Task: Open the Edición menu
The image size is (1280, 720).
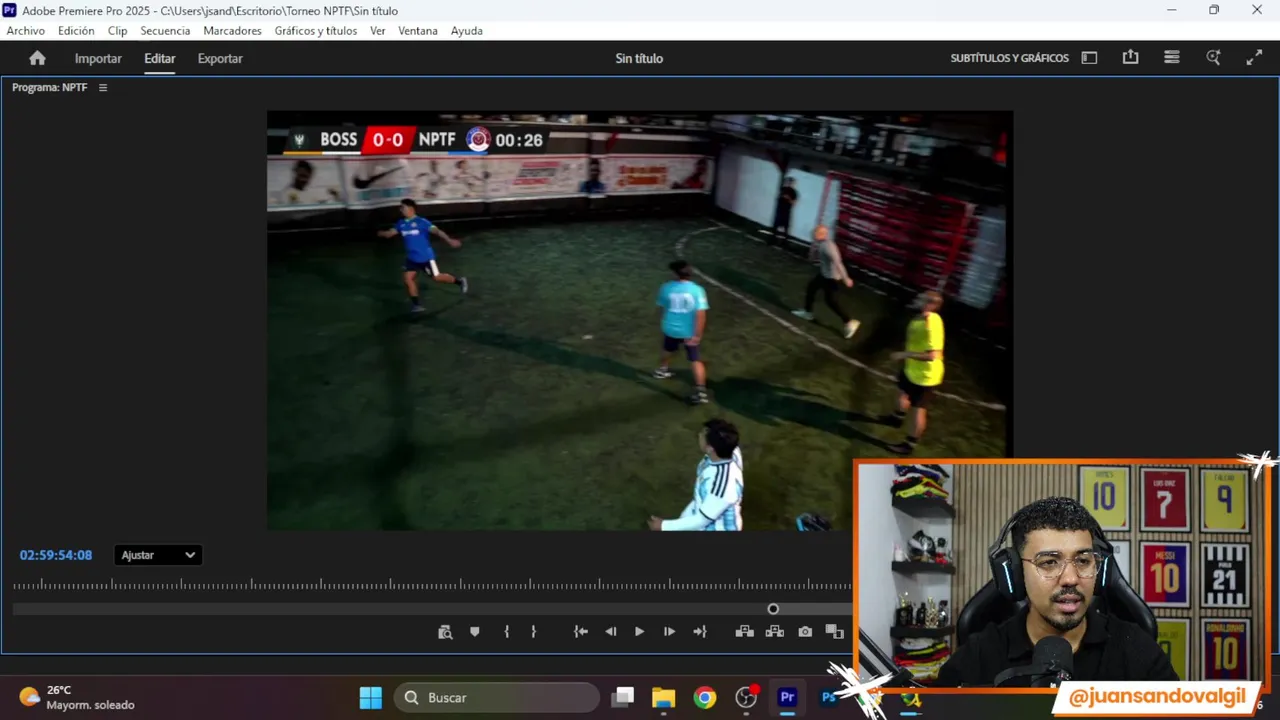Action: tap(76, 31)
